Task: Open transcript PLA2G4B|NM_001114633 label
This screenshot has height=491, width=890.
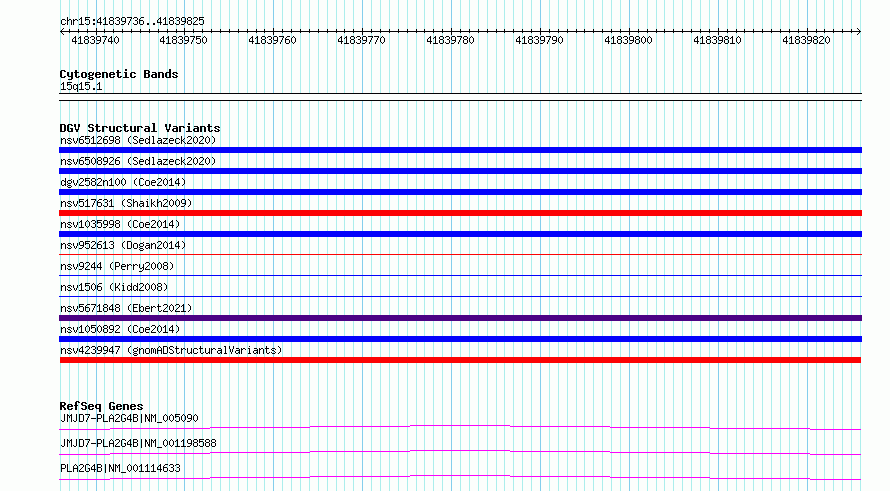Action: point(120,468)
